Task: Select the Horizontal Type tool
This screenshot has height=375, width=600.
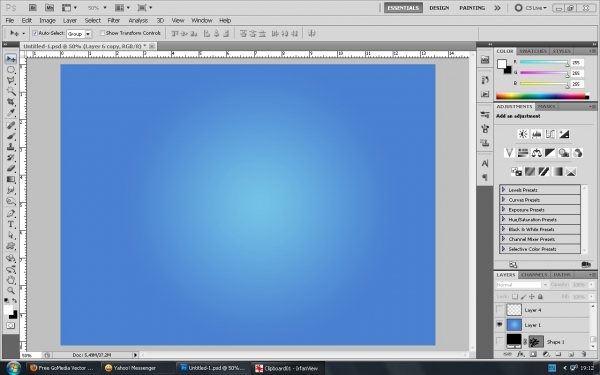Action: pos(11,224)
